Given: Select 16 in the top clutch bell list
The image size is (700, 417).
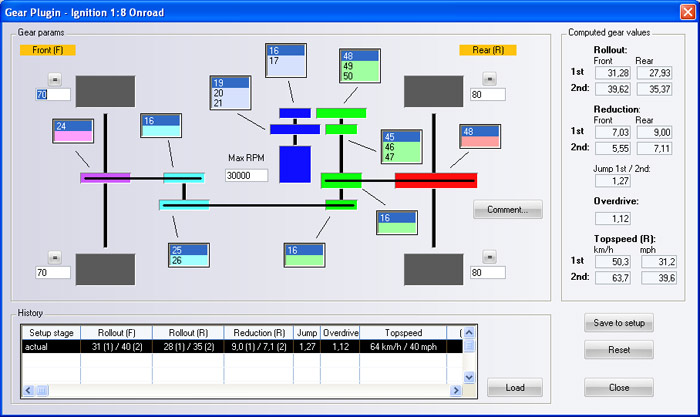Looking at the screenshot, I should 286,50.
